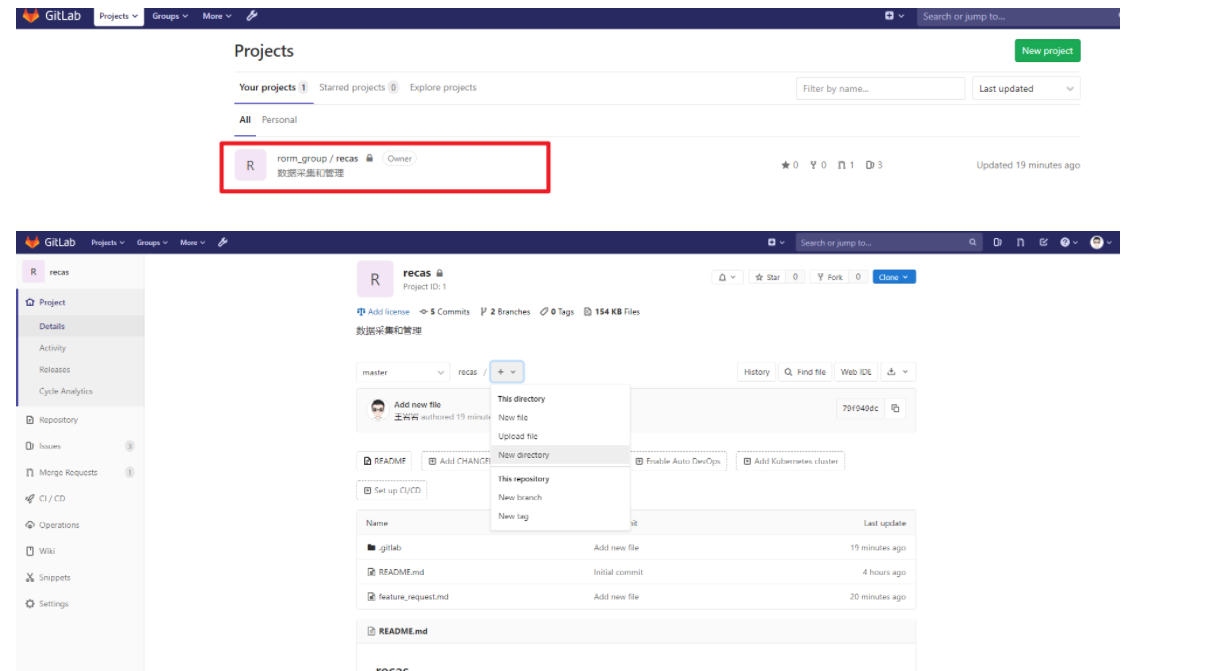The image size is (1224, 671).
Task: Click the Find file button
Action: pos(805,372)
